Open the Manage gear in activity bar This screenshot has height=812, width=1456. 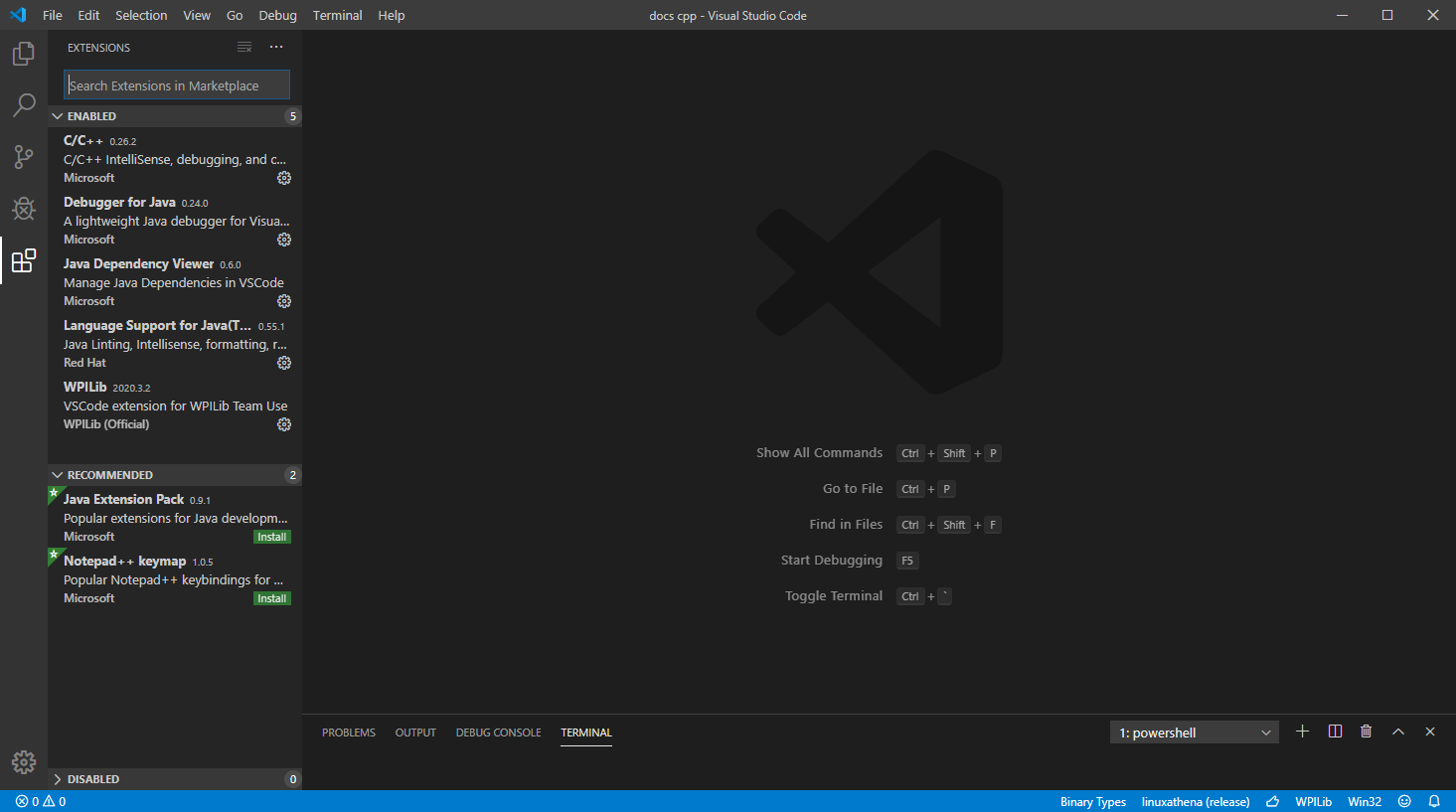(x=24, y=762)
